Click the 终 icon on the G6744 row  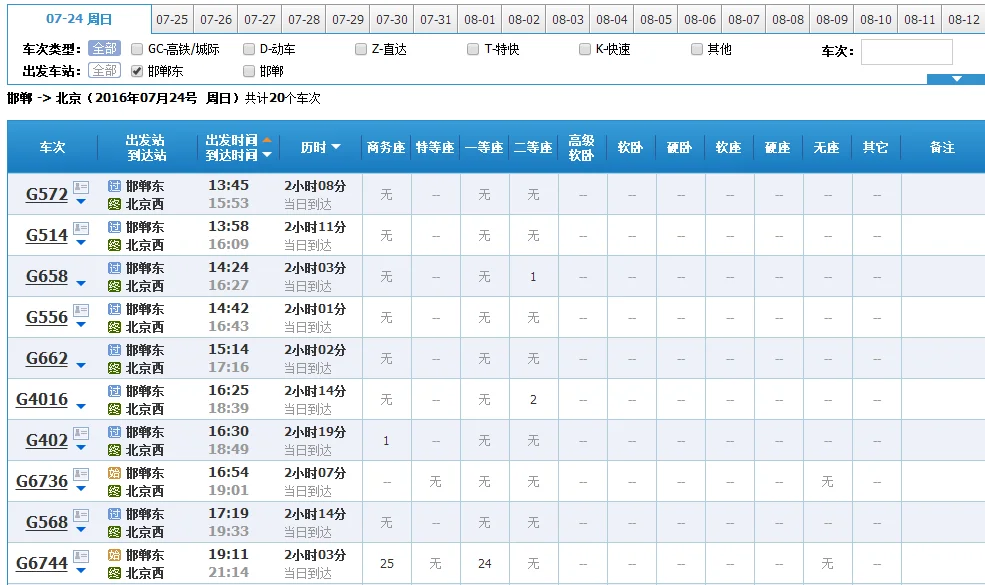click(113, 570)
